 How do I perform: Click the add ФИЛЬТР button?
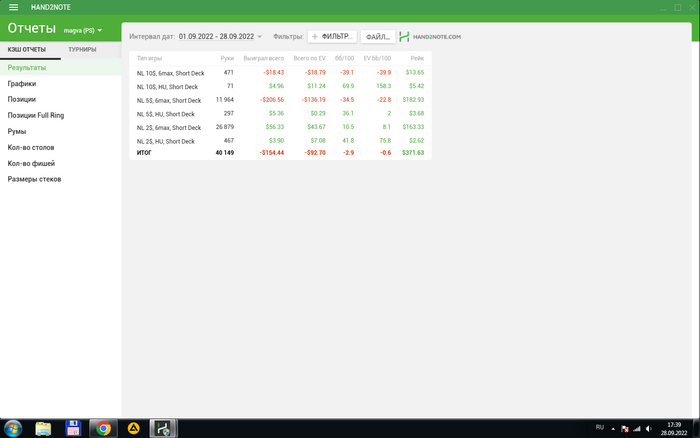(332, 37)
